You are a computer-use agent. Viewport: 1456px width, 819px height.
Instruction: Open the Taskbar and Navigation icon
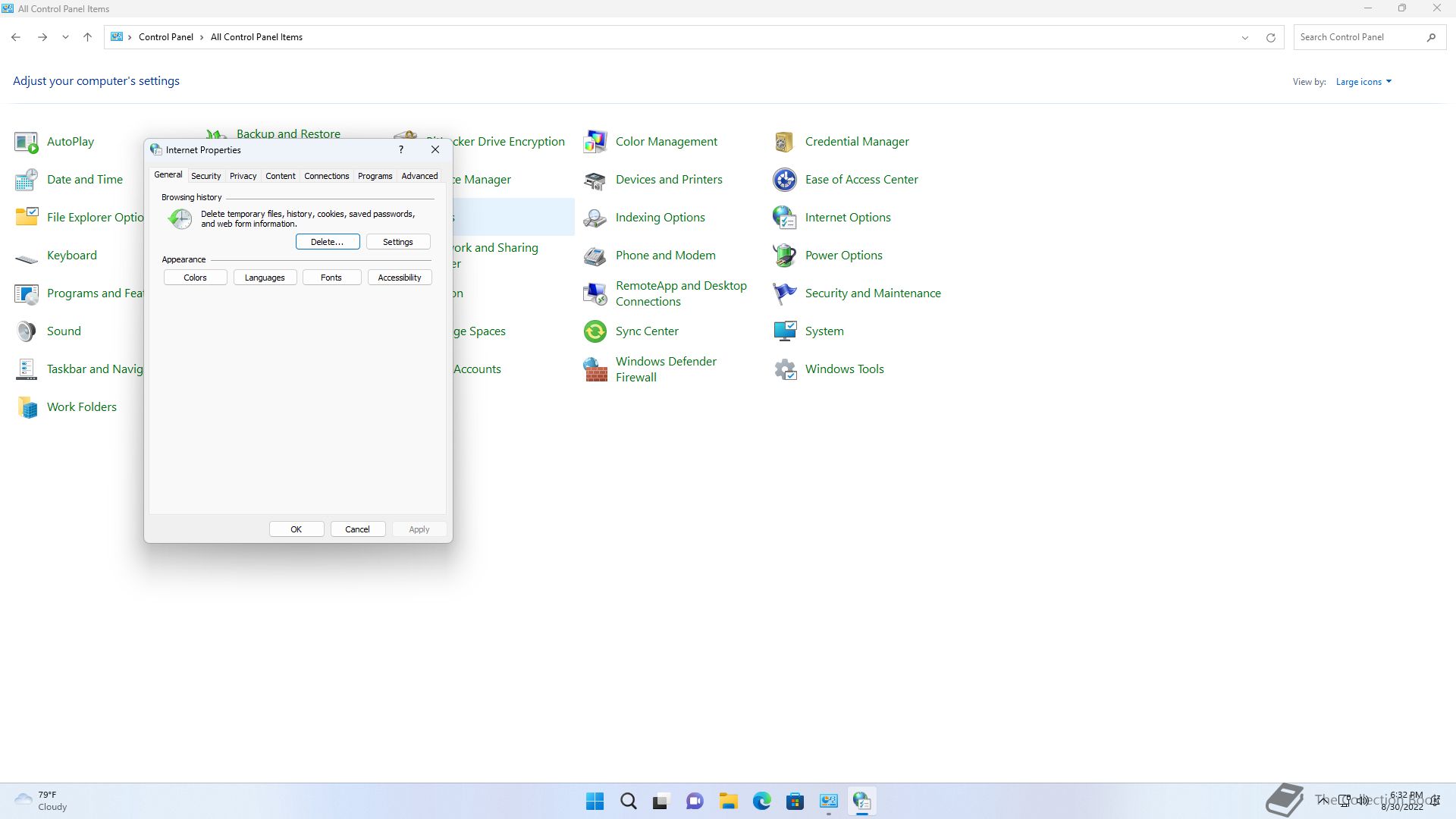27,369
